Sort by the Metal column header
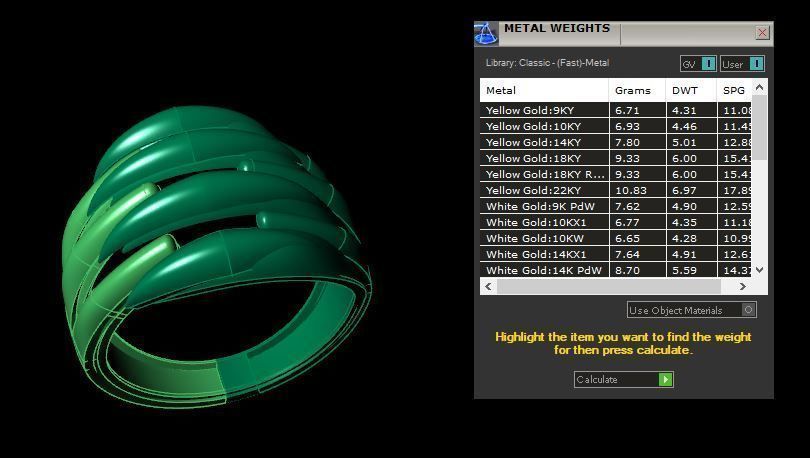This screenshot has width=810, height=458. (544, 90)
